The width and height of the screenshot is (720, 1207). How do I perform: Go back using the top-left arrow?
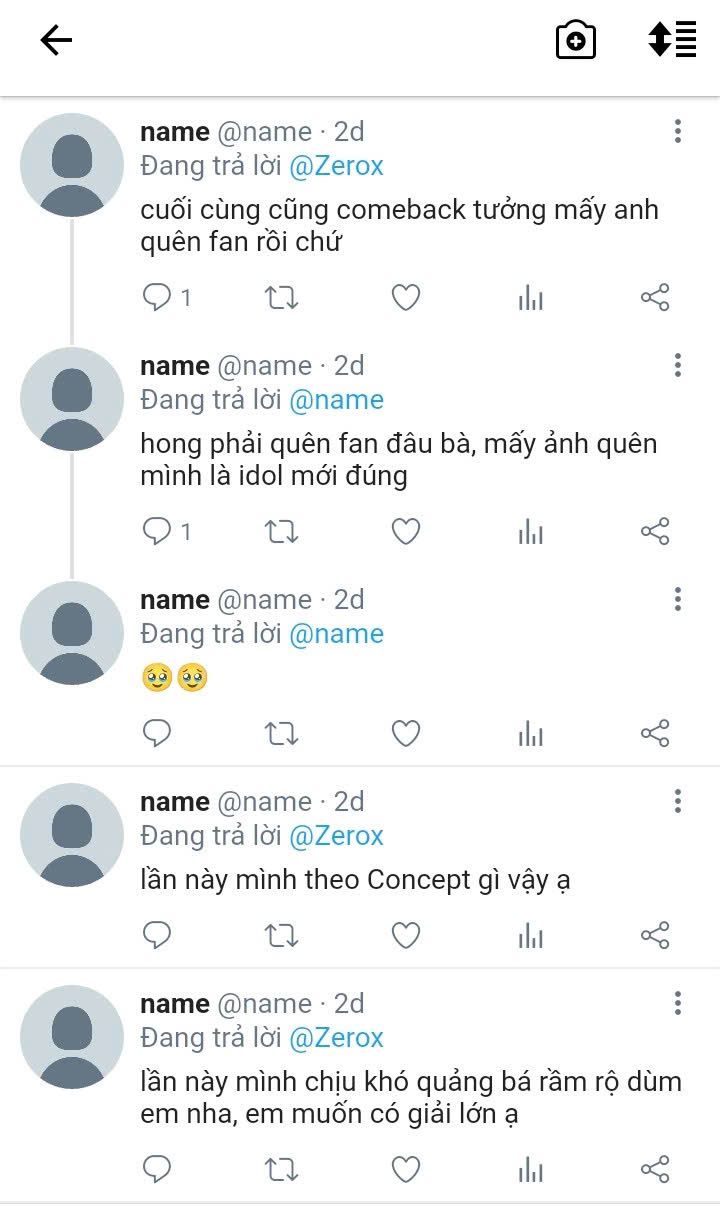click(x=56, y=40)
